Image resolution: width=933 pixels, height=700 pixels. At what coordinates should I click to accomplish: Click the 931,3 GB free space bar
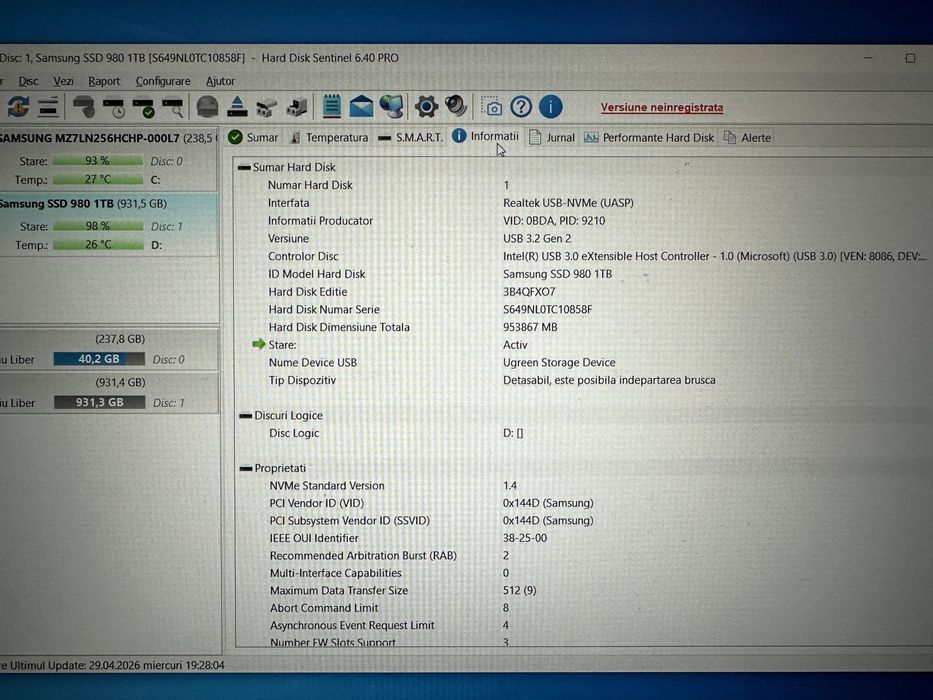pyautogui.click(x=99, y=402)
